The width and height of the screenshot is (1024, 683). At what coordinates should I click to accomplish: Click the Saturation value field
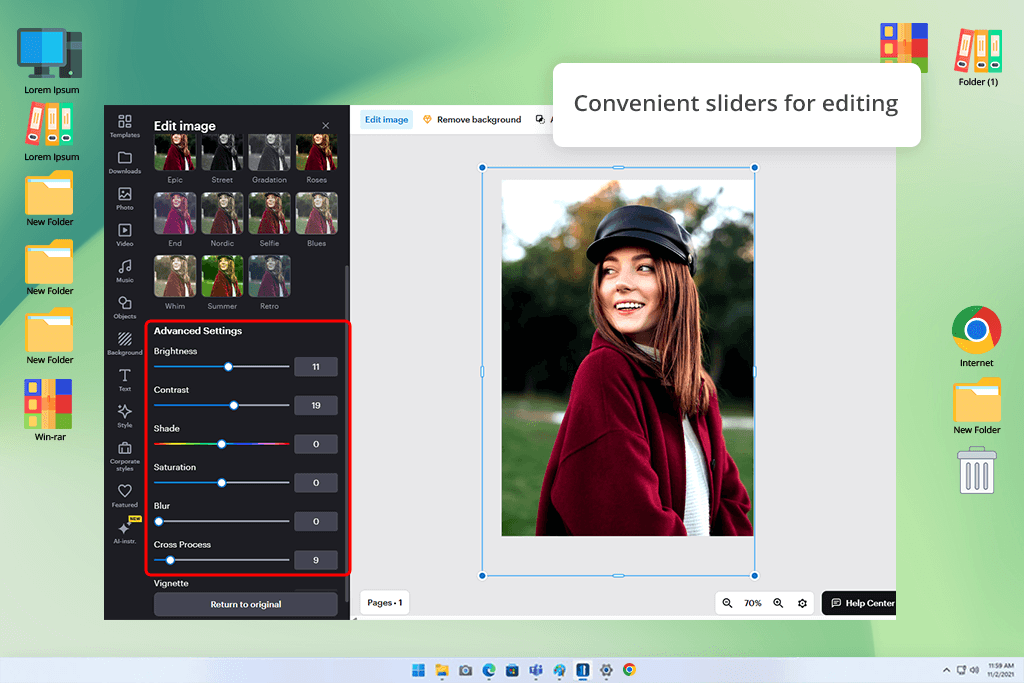[315, 483]
